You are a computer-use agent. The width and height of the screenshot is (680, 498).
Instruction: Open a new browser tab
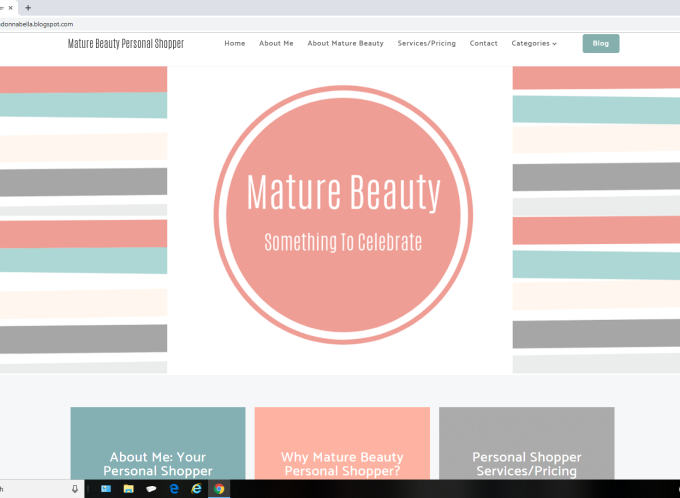tap(28, 8)
